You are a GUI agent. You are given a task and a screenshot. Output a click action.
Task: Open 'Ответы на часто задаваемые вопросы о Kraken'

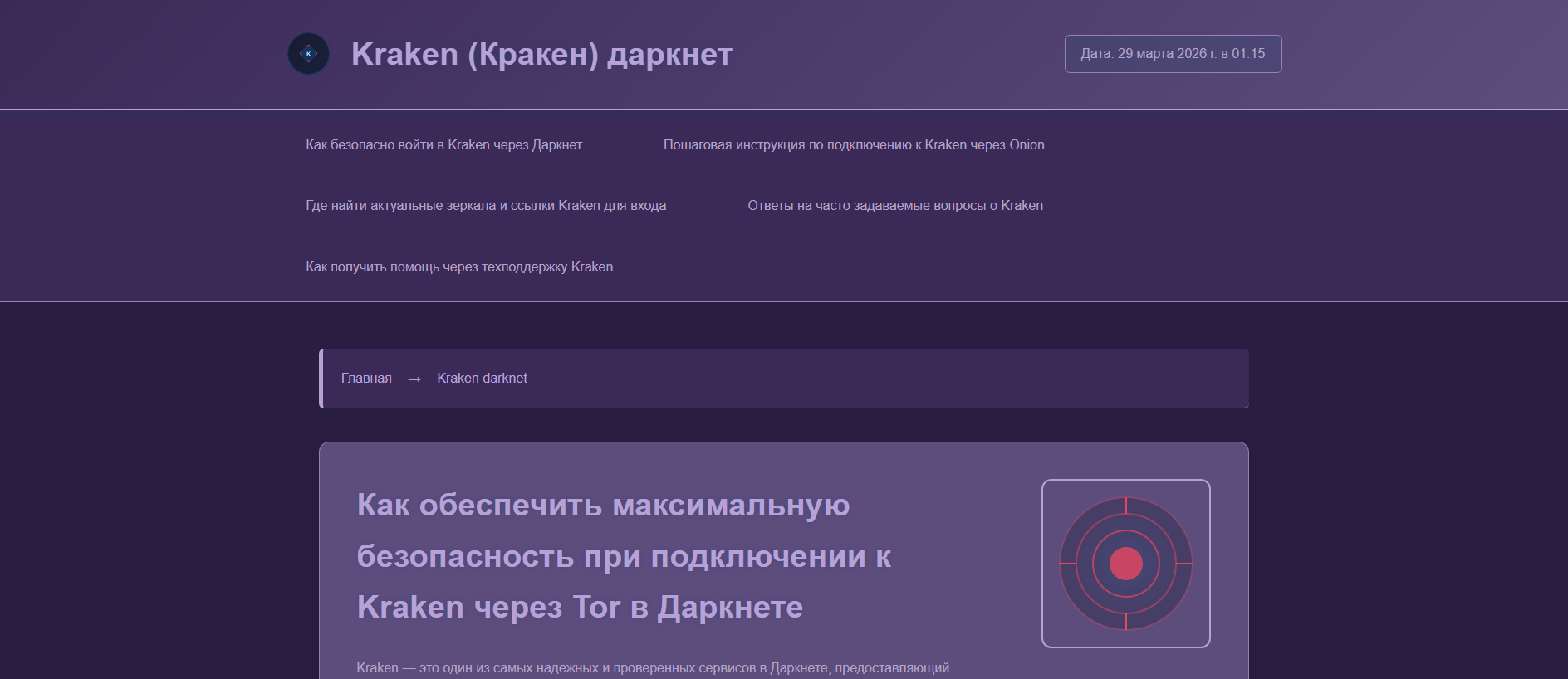[895, 205]
